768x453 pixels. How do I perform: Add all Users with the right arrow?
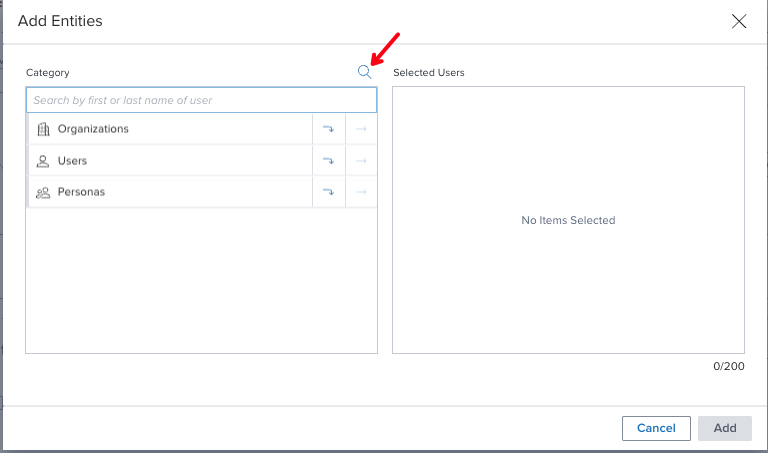(361, 161)
